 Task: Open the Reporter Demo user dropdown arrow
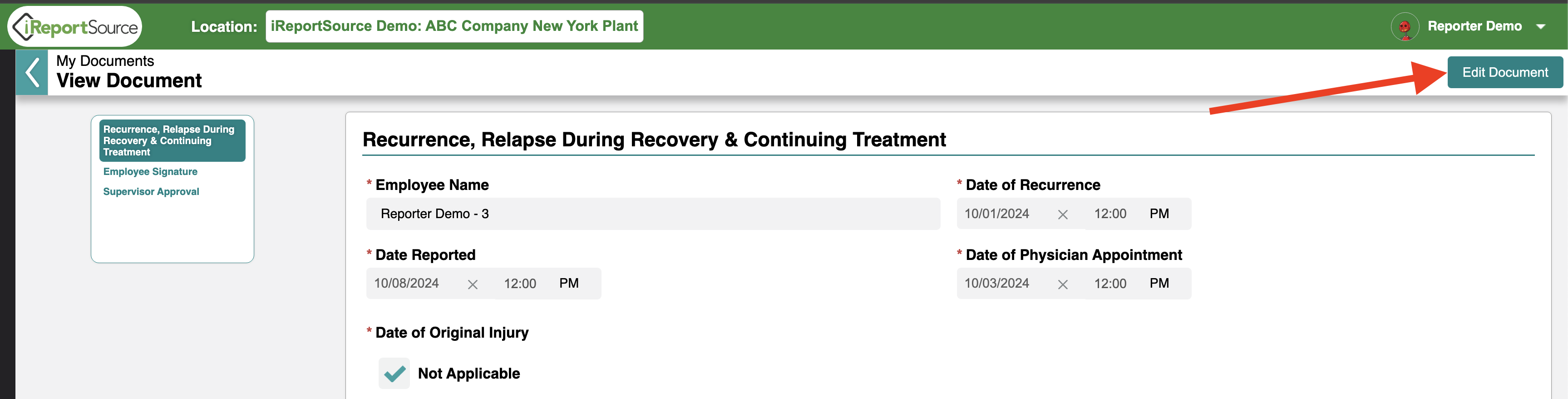(1541, 27)
